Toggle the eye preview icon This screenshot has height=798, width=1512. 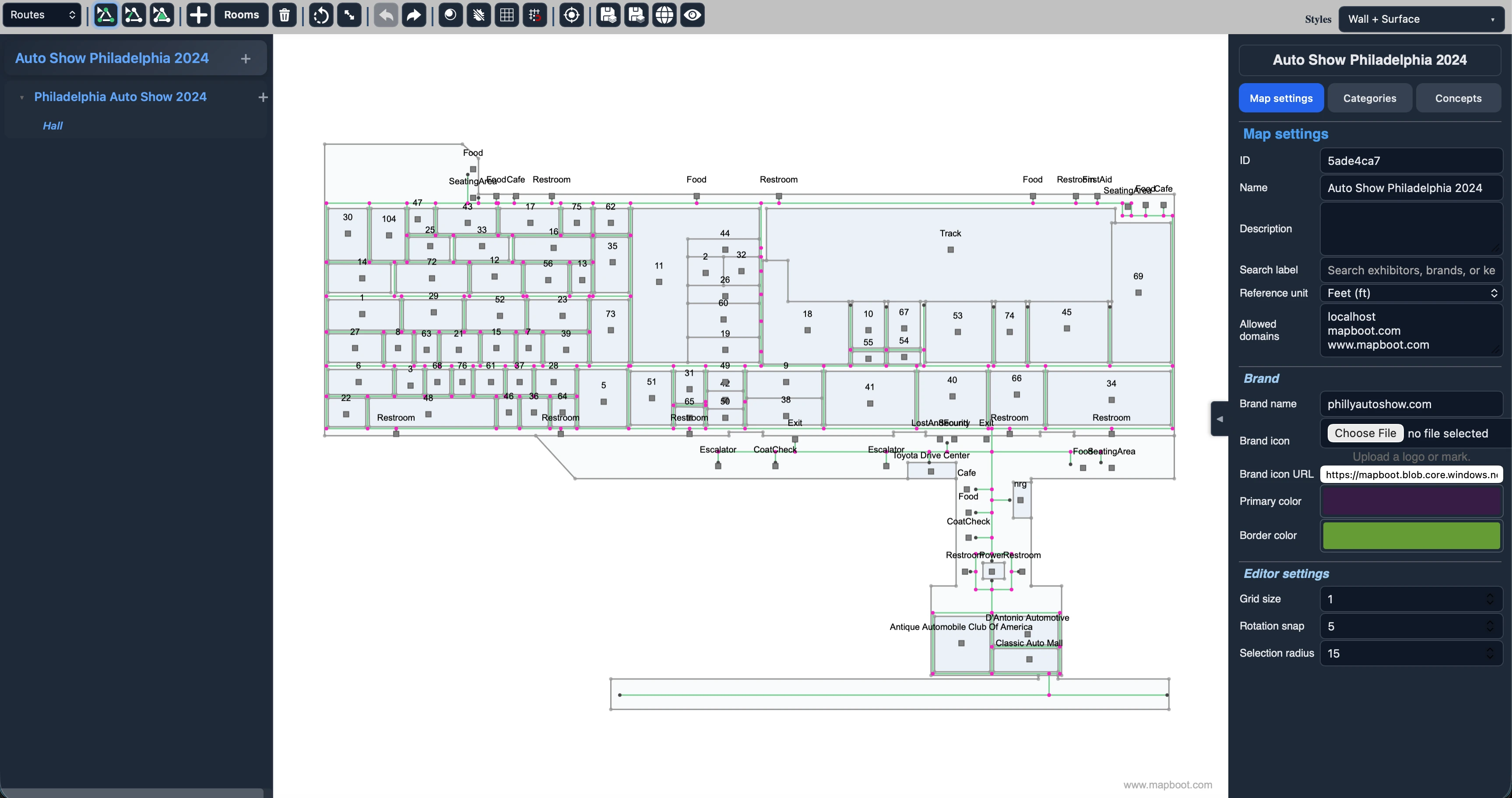pos(693,15)
